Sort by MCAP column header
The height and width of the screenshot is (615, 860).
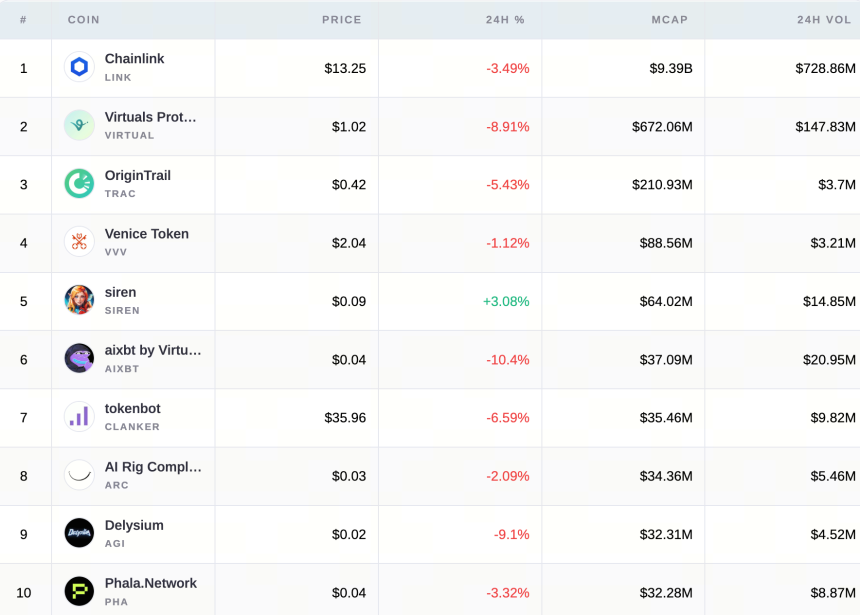pyautogui.click(x=669, y=20)
